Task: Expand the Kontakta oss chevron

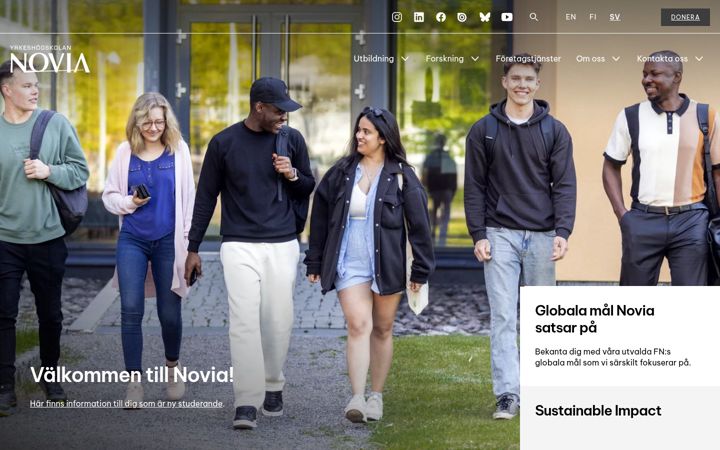Action: click(x=699, y=59)
